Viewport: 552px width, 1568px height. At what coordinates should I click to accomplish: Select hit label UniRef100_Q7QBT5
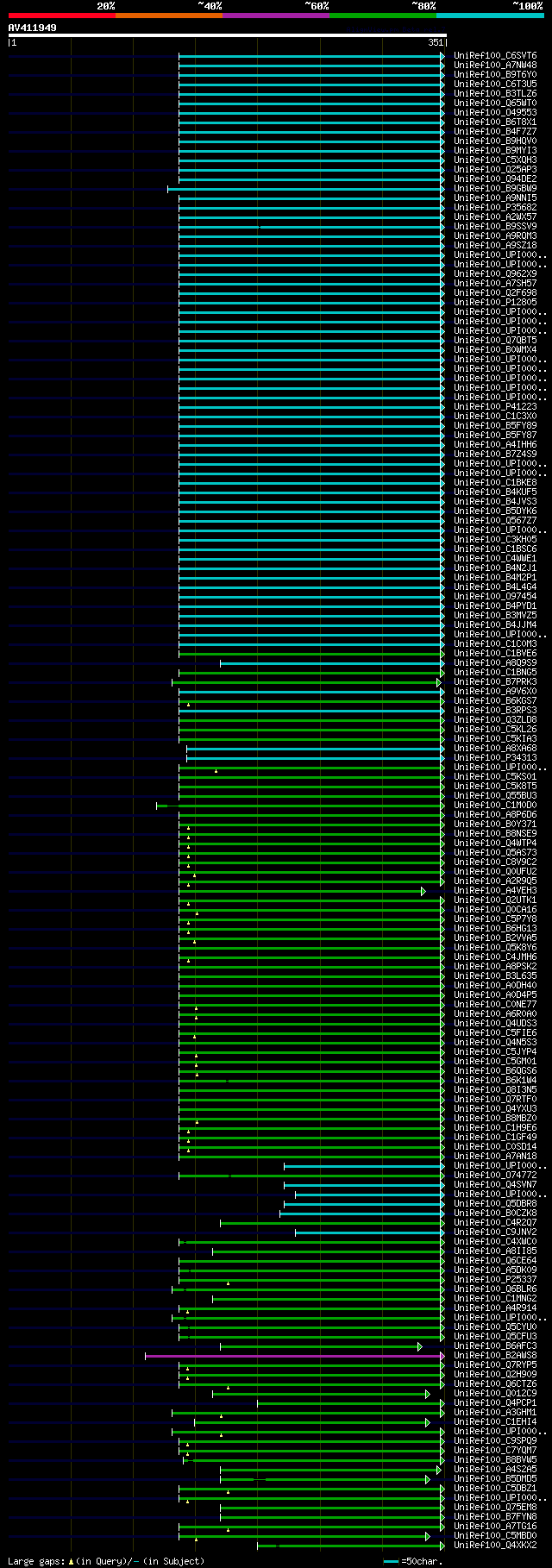click(495, 341)
